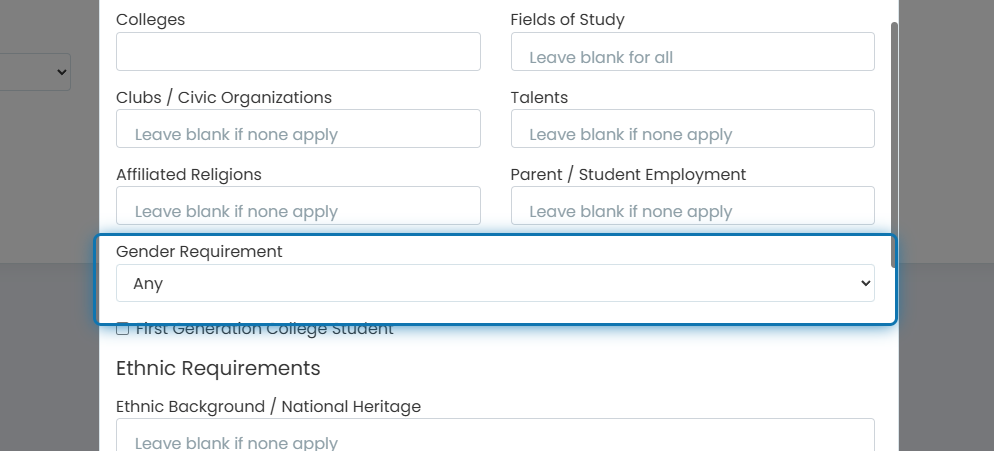Focus the Colleges input box

pyautogui.click(x=298, y=51)
